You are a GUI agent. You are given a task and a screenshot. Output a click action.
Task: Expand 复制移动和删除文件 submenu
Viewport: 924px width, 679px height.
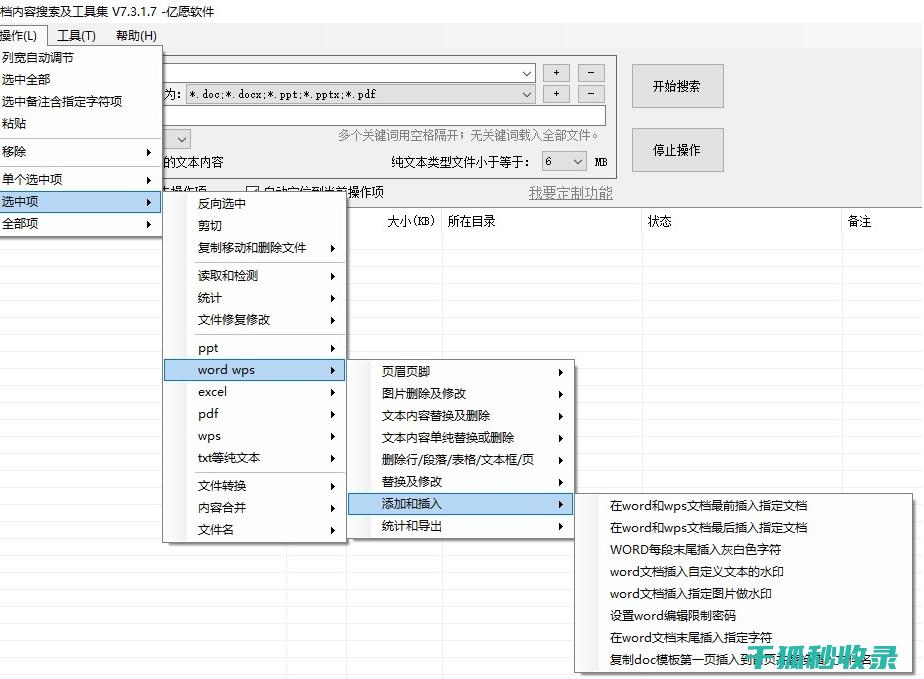click(x=255, y=248)
